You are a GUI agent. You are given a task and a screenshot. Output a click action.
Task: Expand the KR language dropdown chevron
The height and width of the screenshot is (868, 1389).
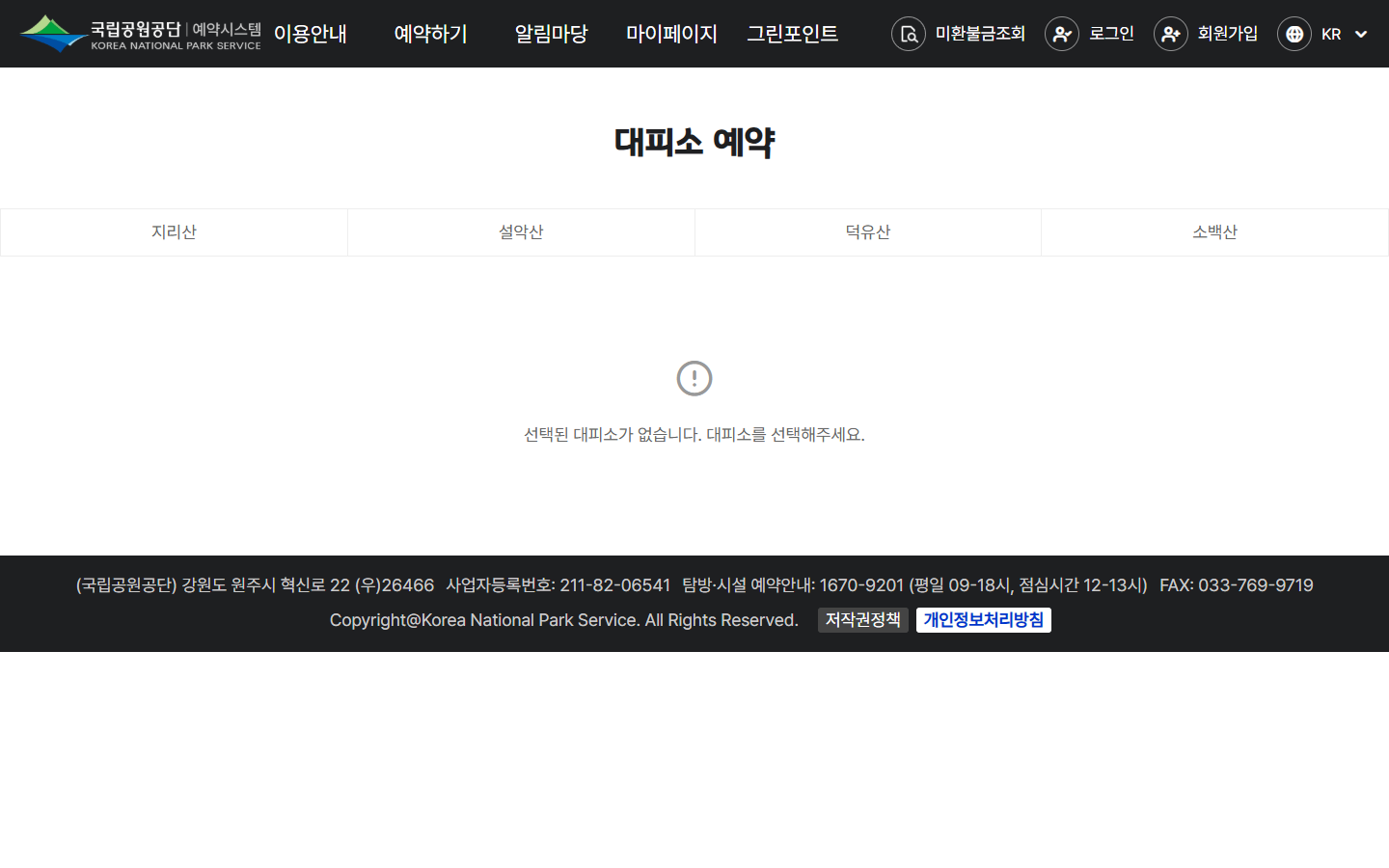click(x=1361, y=34)
